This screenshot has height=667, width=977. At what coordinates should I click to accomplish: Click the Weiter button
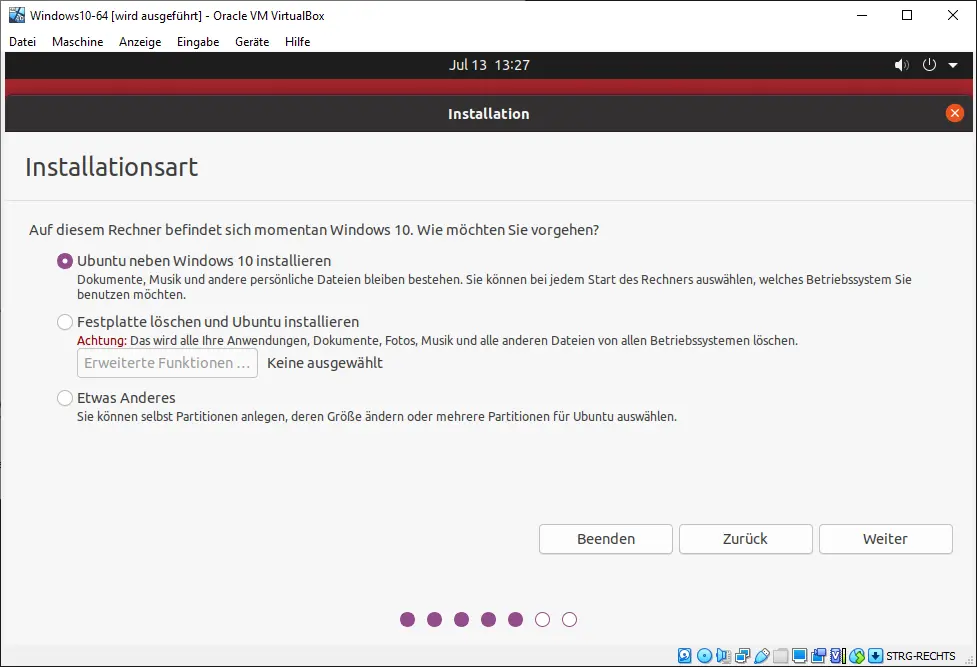click(885, 539)
